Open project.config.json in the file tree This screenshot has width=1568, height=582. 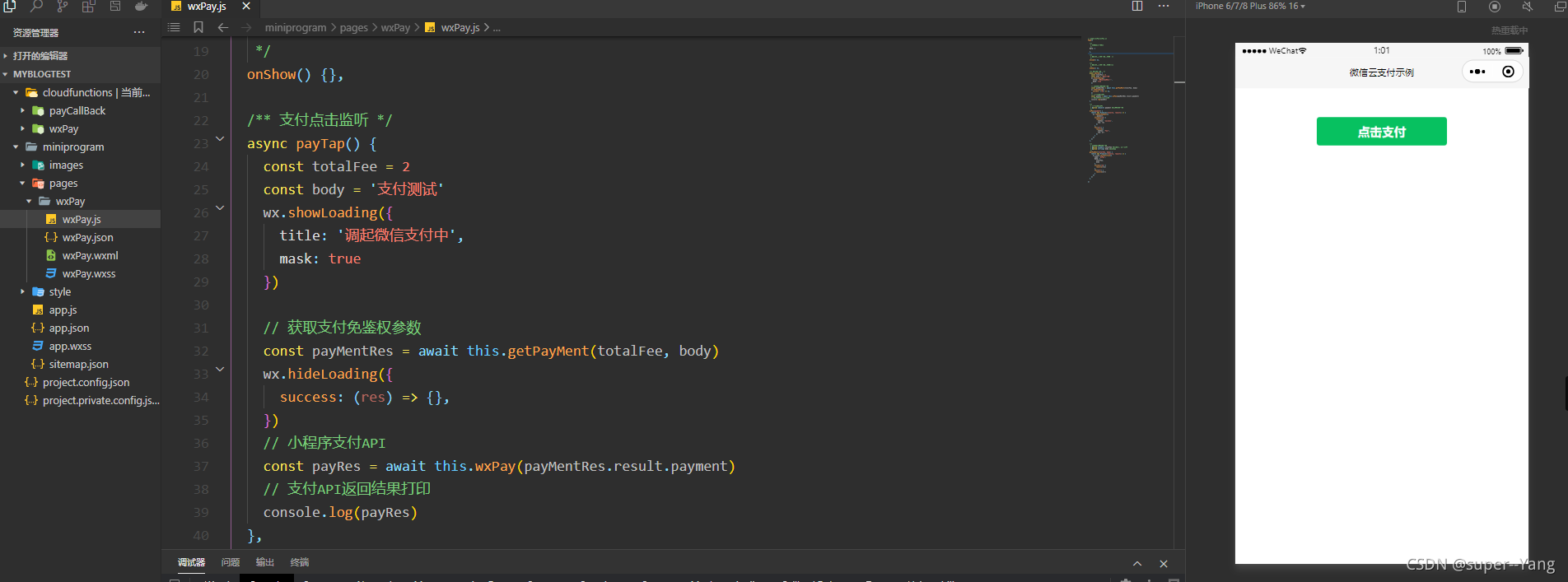pyautogui.click(x=81, y=382)
